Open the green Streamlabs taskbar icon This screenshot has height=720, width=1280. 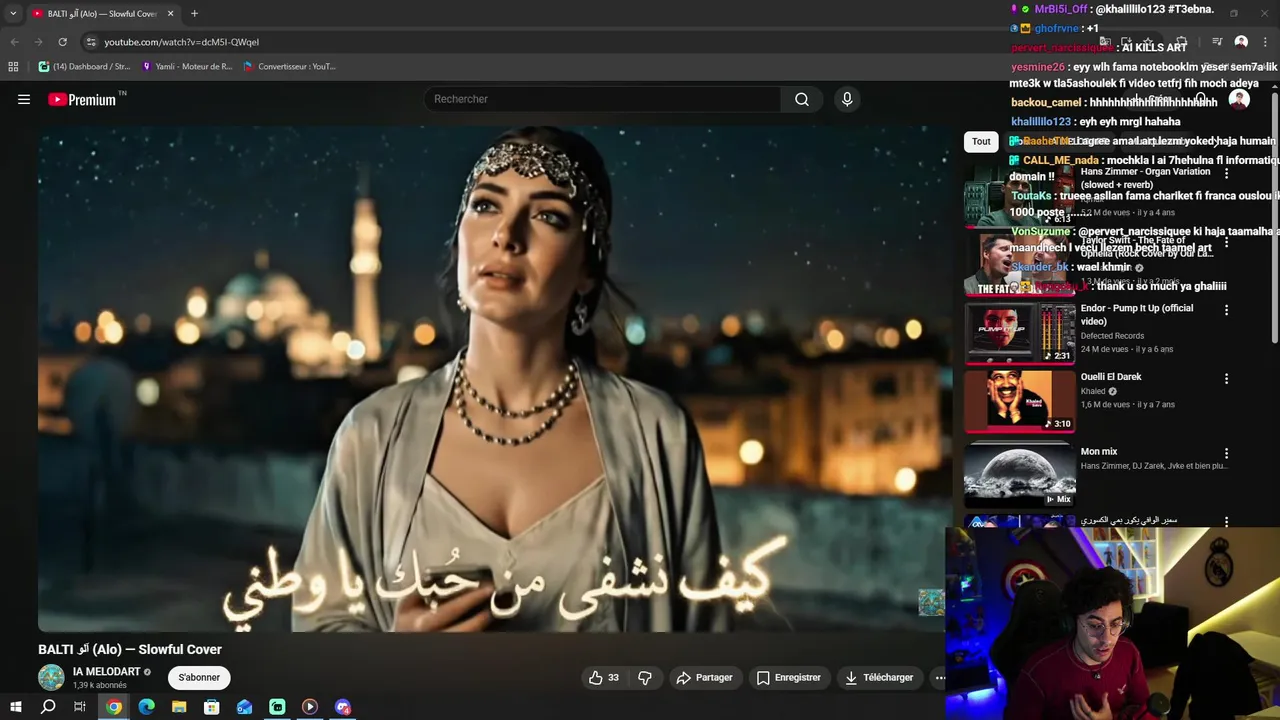(277, 707)
